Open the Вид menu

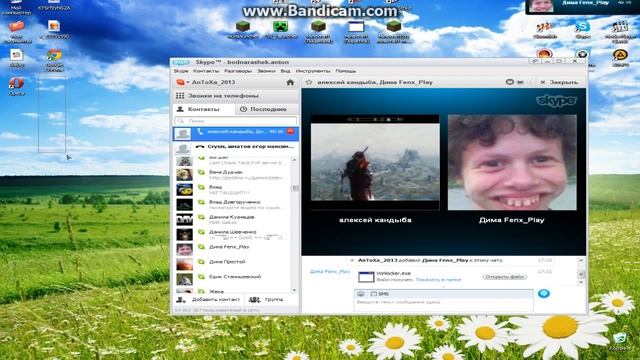point(285,71)
